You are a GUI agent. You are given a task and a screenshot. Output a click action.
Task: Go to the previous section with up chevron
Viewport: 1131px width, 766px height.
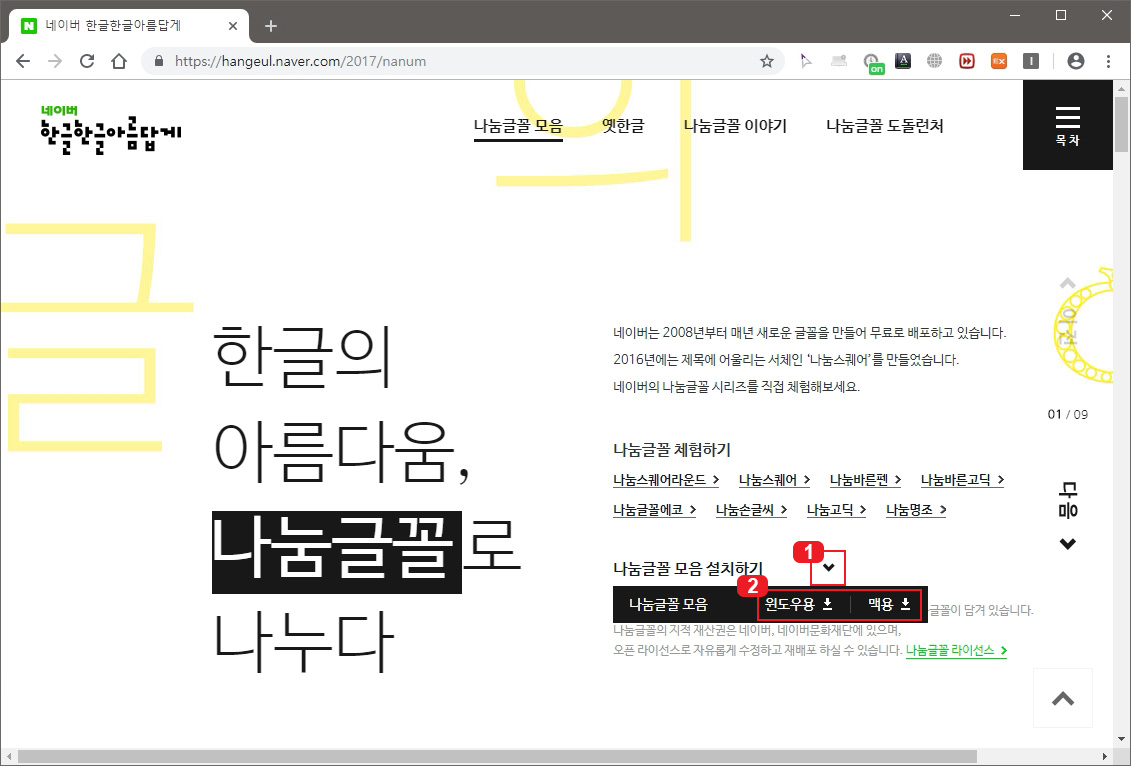[x=1068, y=283]
